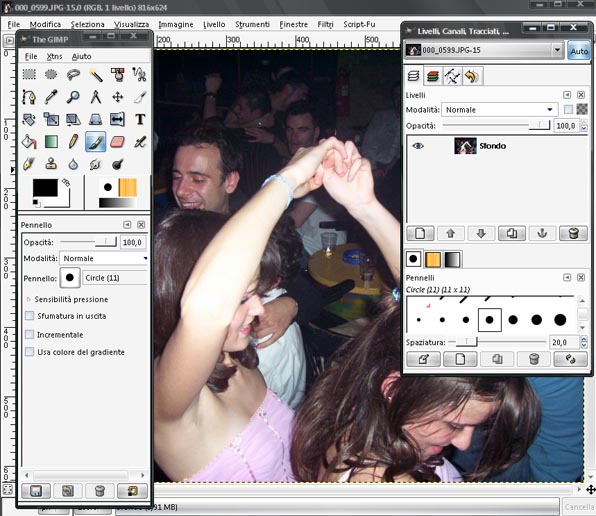Select the Measure compass tool
This screenshot has height=516, width=596.
point(95,97)
